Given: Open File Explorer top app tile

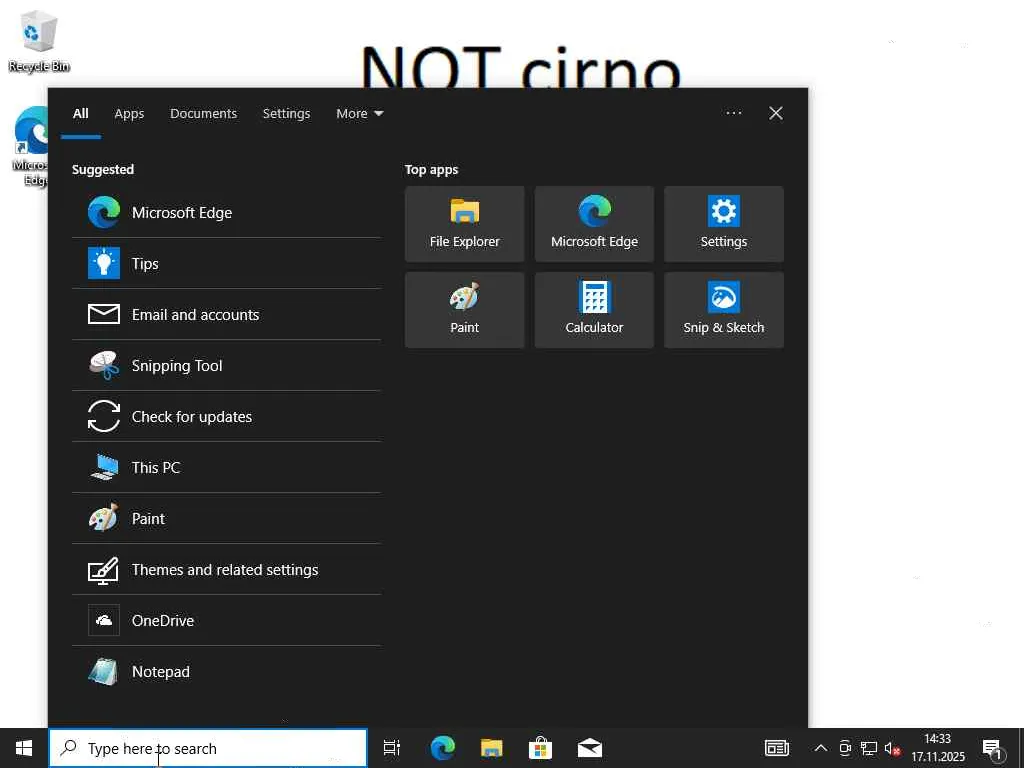Looking at the screenshot, I should click(464, 224).
